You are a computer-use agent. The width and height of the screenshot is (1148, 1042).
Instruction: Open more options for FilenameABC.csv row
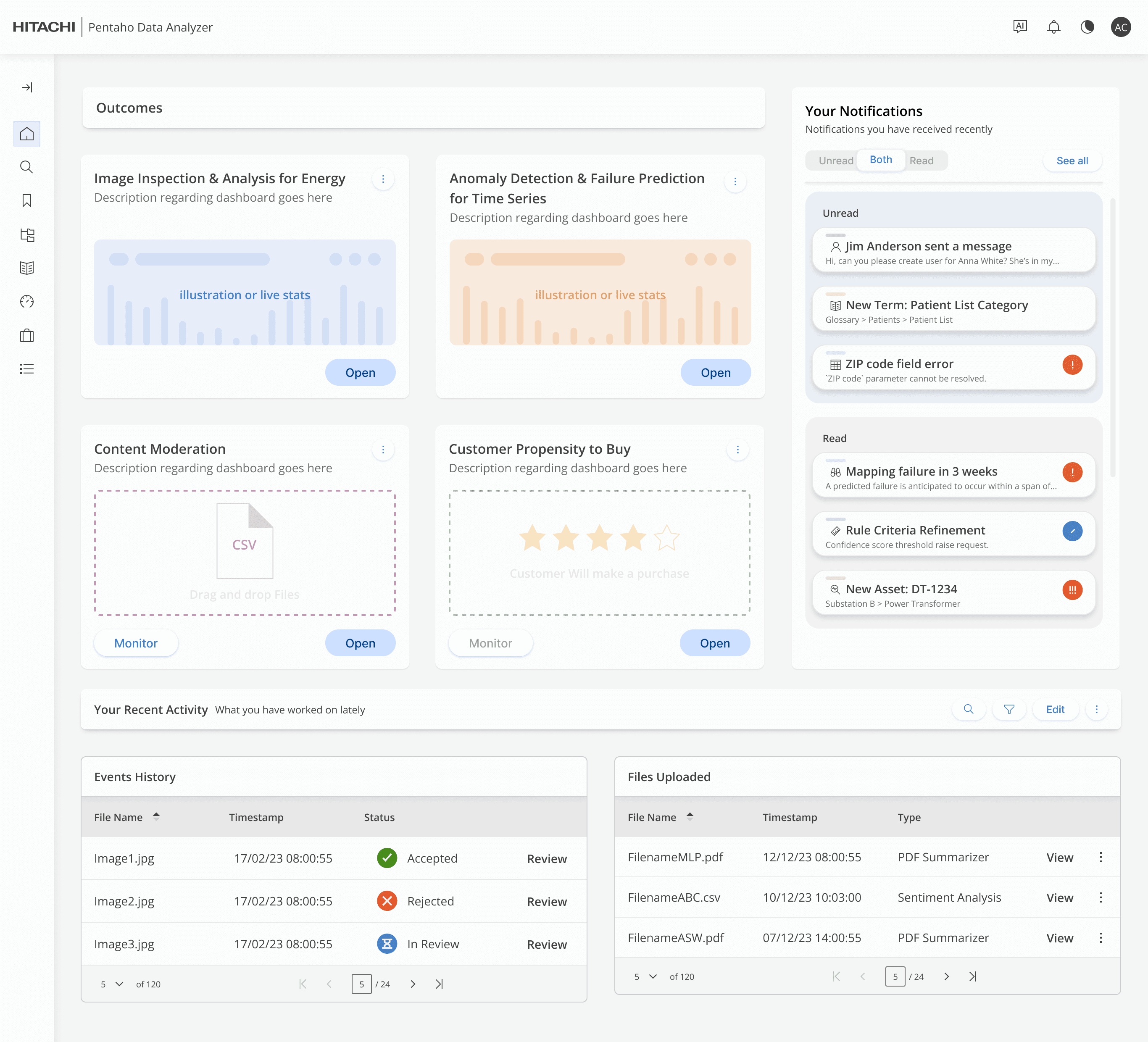[1101, 897]
